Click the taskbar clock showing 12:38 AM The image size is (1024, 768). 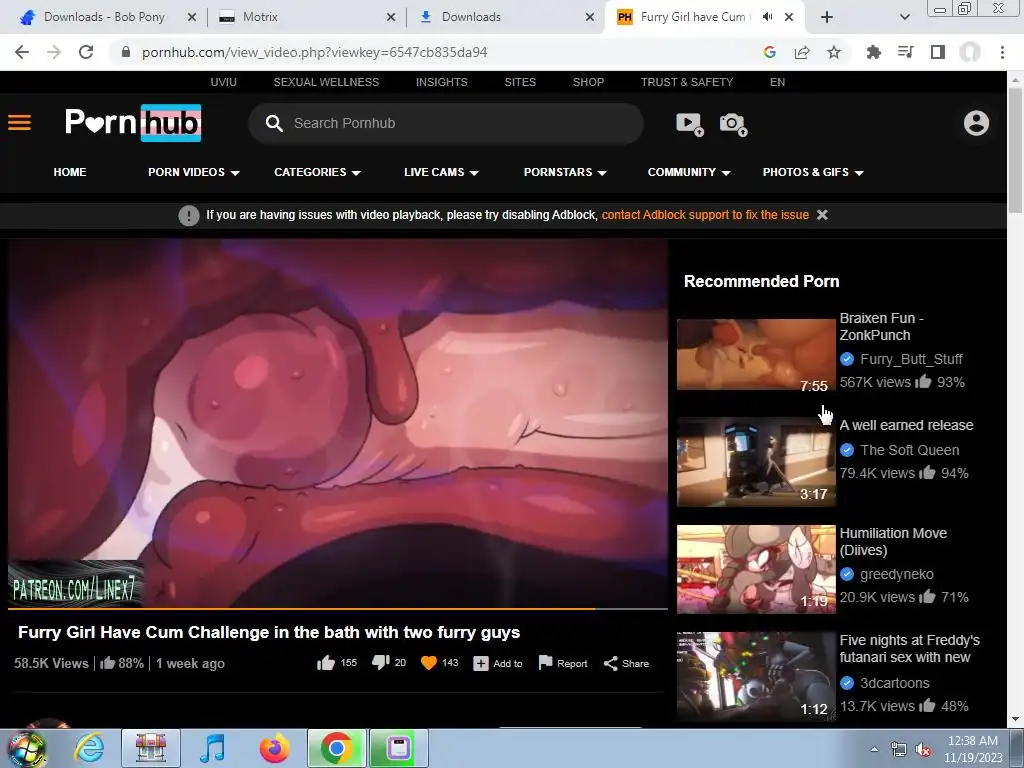(x=973, y=749)
